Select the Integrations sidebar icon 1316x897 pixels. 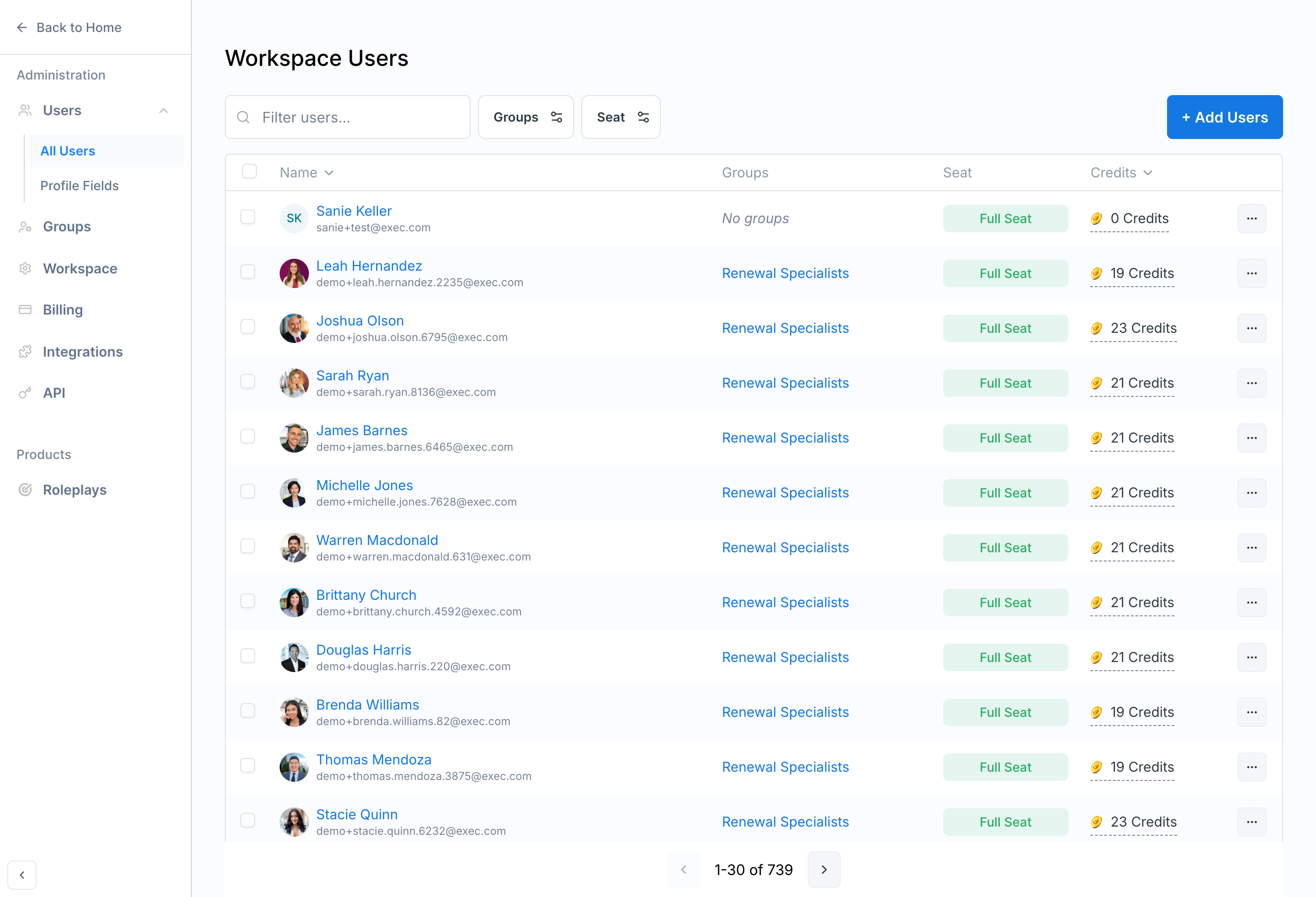tap(26, 351)
